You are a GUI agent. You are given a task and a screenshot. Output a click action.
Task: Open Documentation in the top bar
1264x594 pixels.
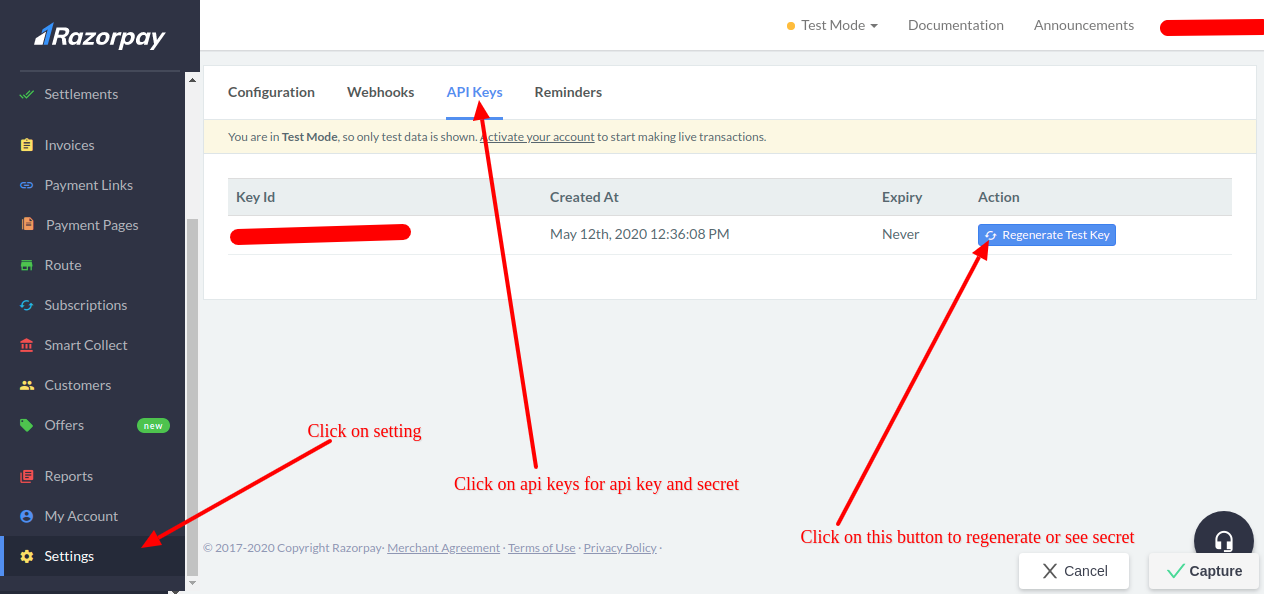coord(956,25)
